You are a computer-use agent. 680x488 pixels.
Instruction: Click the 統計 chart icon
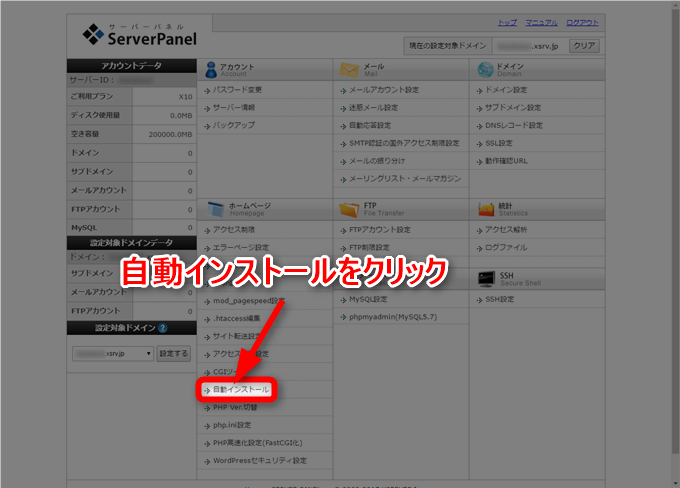pyautogui.click(x=486, y=209)
